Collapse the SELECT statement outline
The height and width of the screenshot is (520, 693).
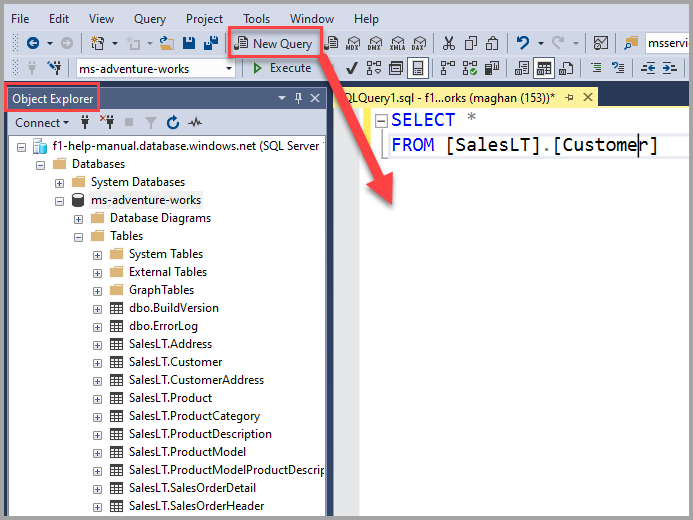pyautogui.click(x=381, y=121)
